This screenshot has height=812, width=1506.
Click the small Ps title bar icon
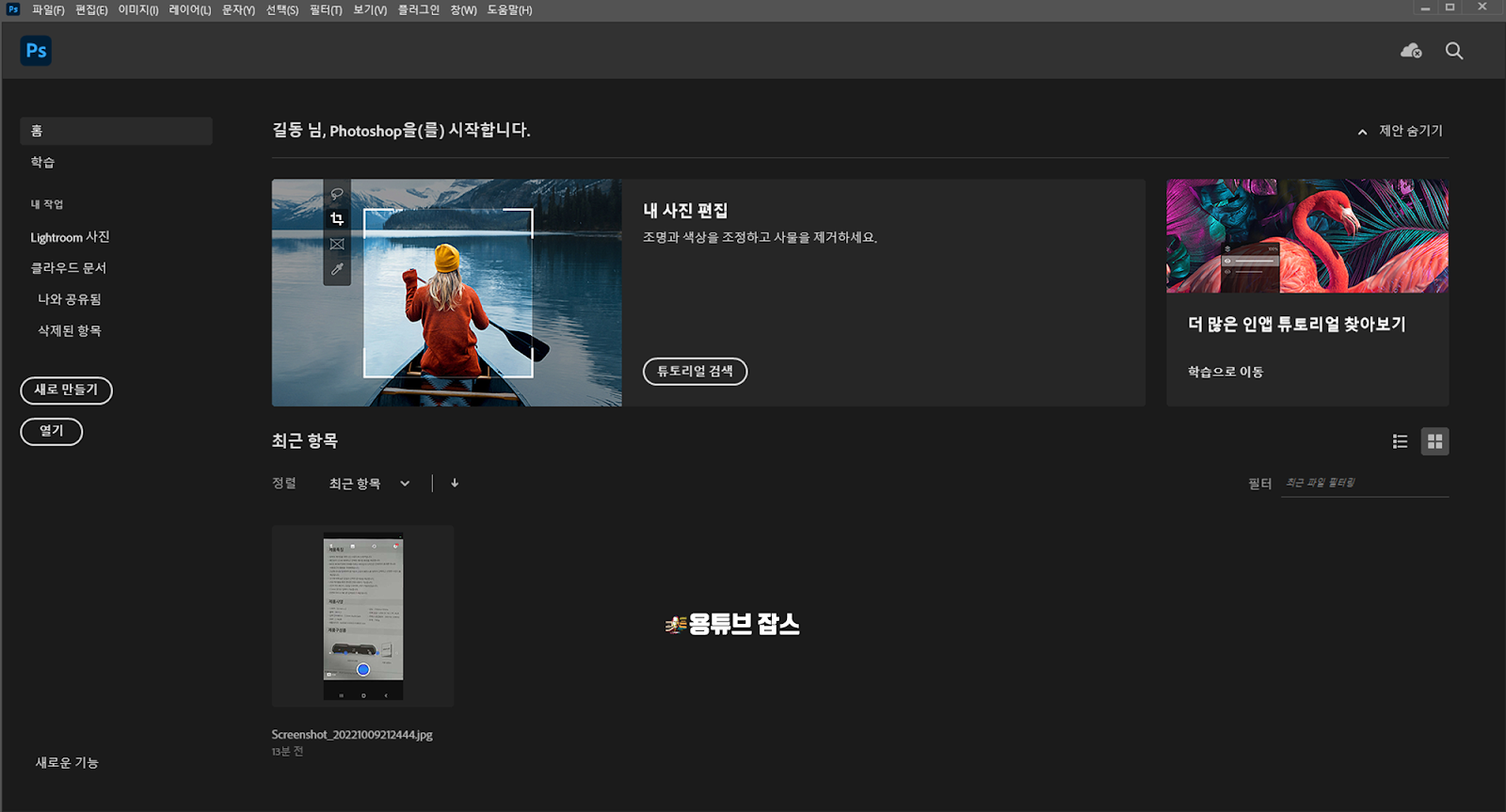click(13, 9)
